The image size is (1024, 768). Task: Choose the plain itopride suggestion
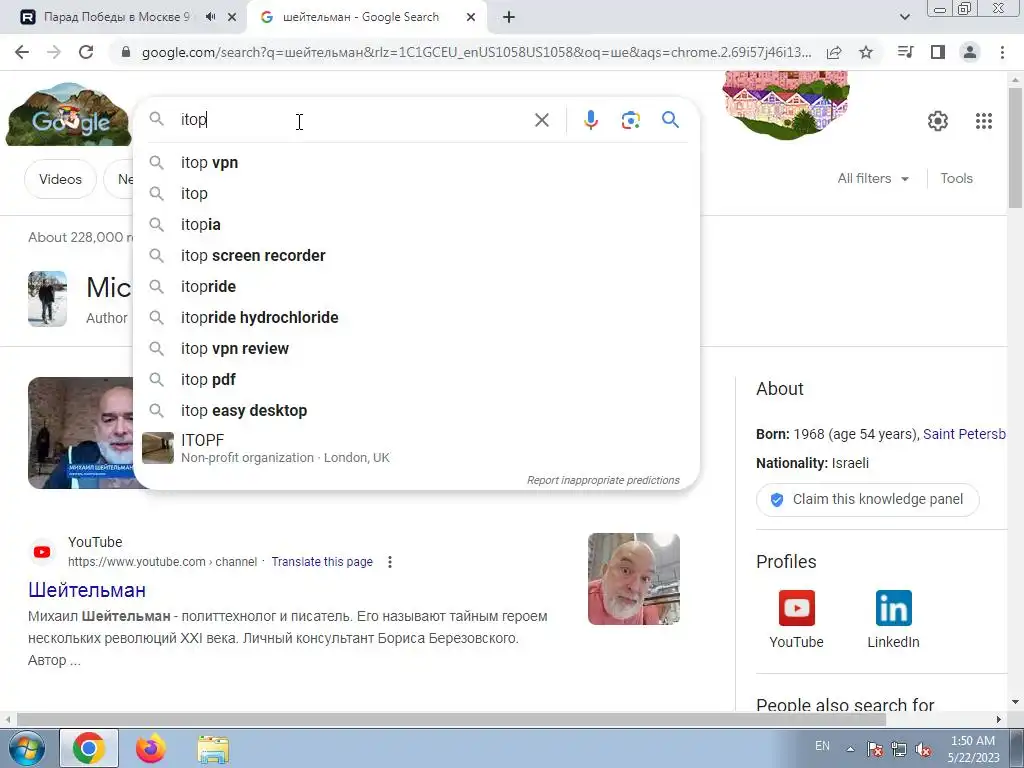pyautogui.click(x=415, y=287)
